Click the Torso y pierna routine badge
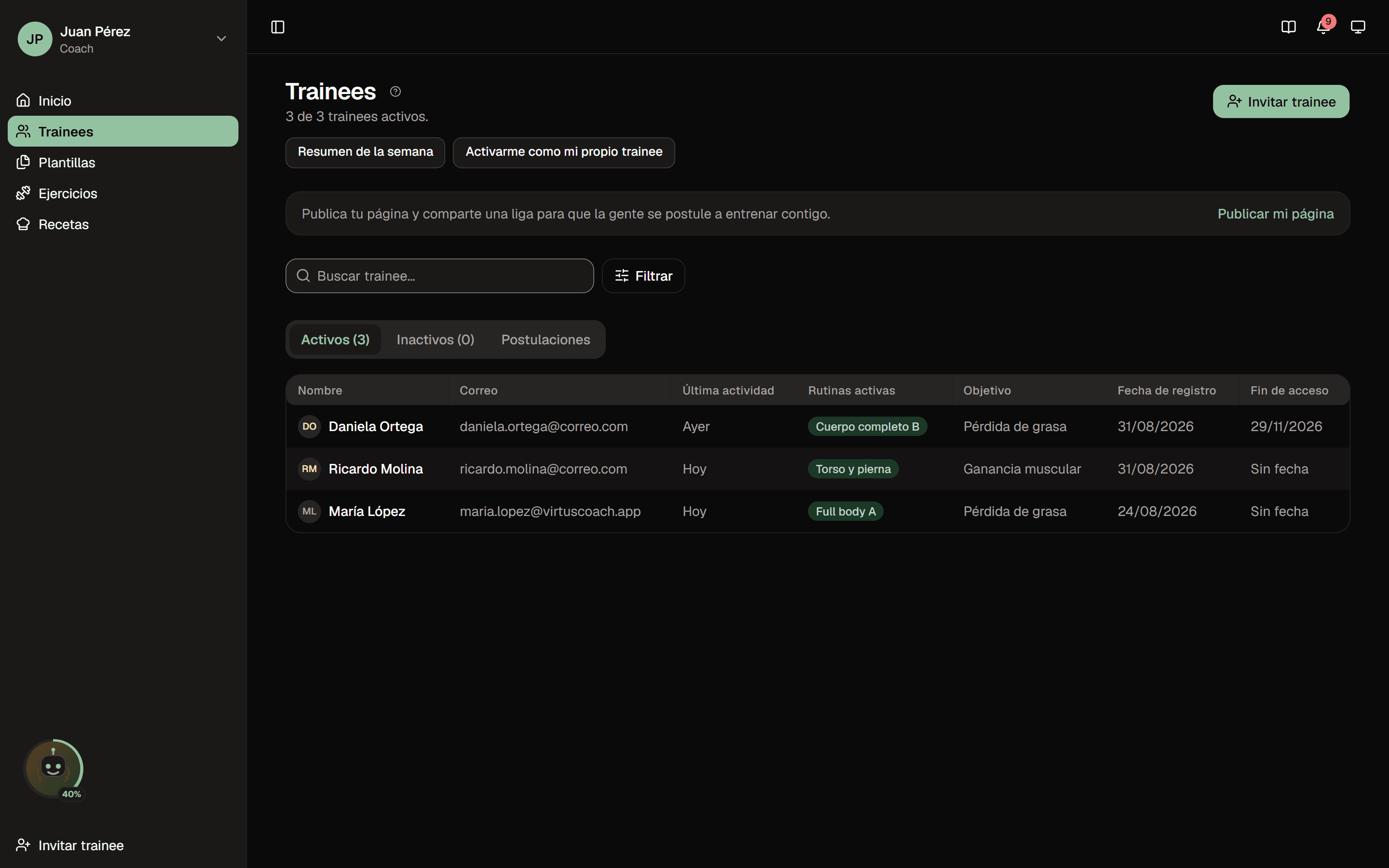The width and height of the screenshot is (1389, 868). point(853,469)
